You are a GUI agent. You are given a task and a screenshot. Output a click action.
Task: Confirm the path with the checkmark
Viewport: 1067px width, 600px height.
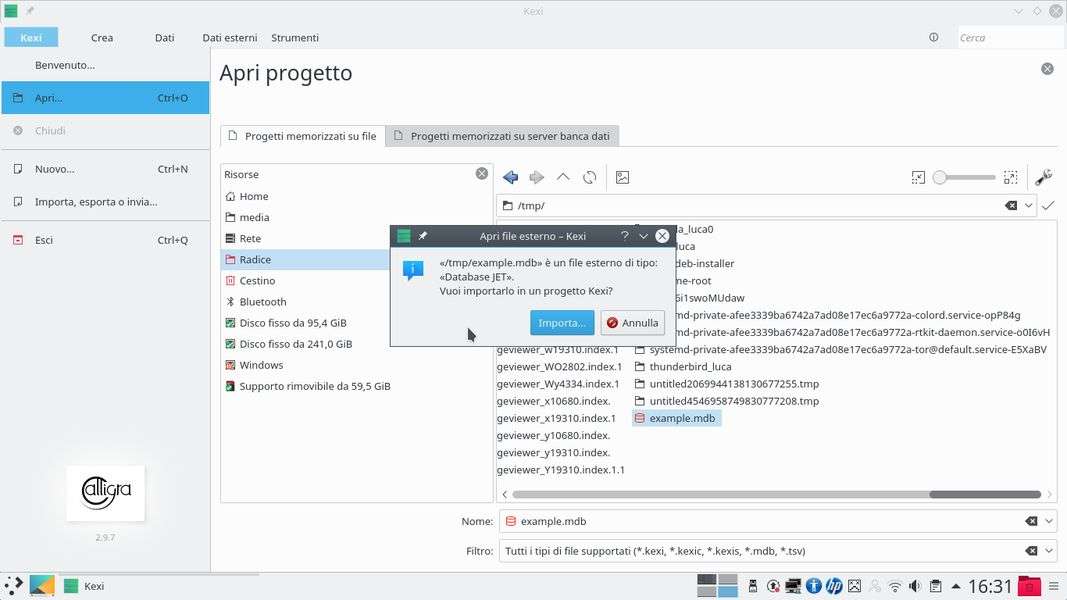coord(1048,205)
